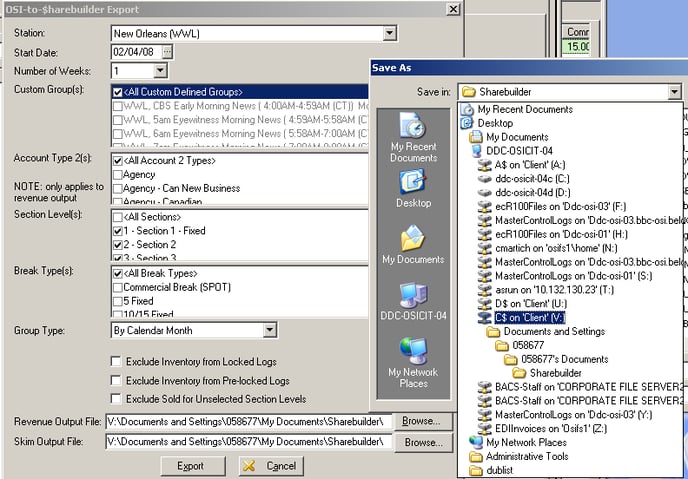Choose Desktop in Save in list
The height and width of the screenshot is (479, 688).
coord(487,123)
